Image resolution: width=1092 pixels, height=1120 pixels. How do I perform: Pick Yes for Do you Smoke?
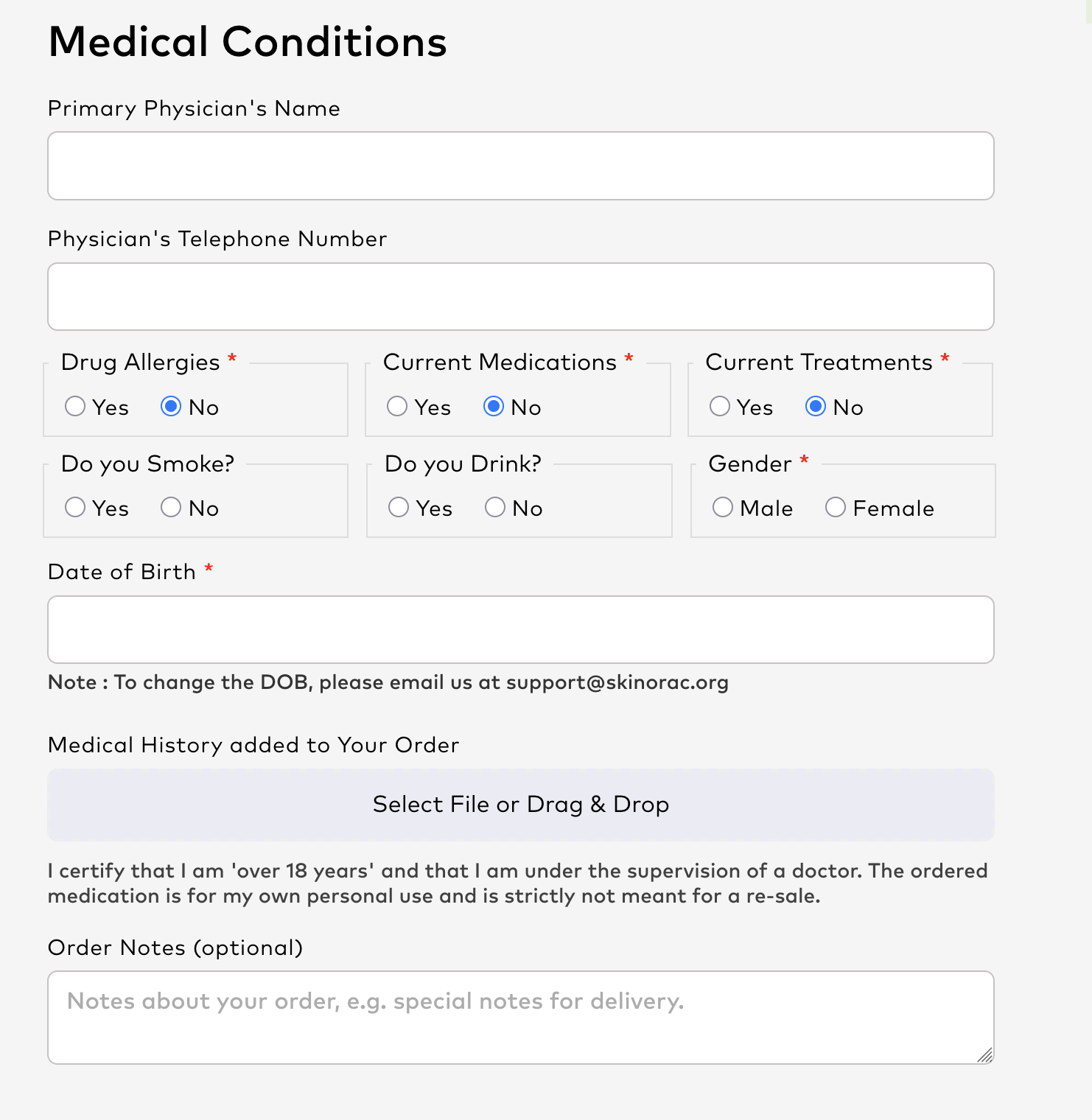[75, 508]
